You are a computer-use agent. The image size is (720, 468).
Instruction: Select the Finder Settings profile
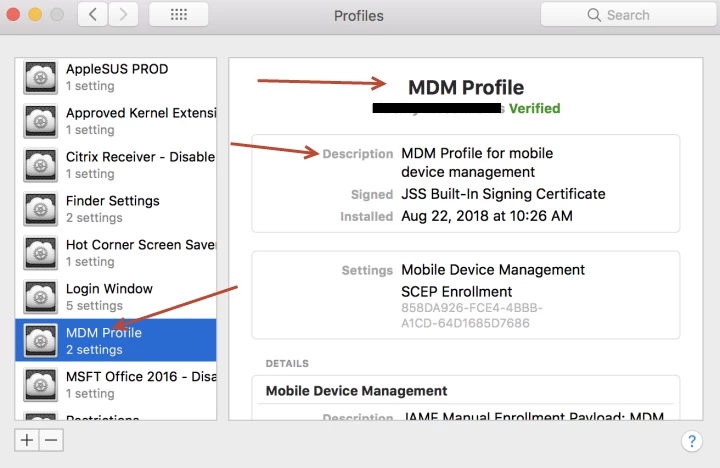coord(116,209)
